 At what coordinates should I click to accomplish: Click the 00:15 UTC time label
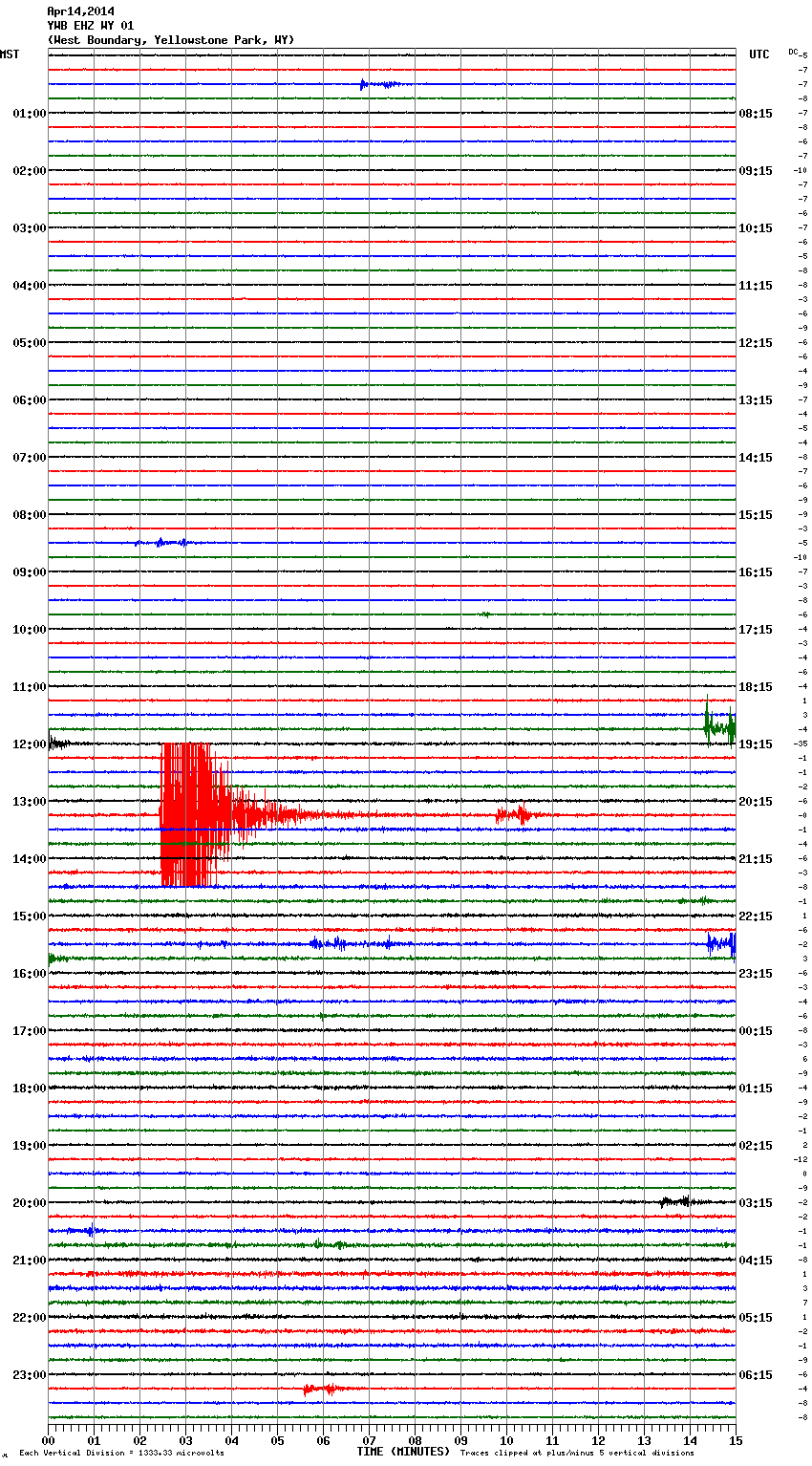coord(756,1031)
